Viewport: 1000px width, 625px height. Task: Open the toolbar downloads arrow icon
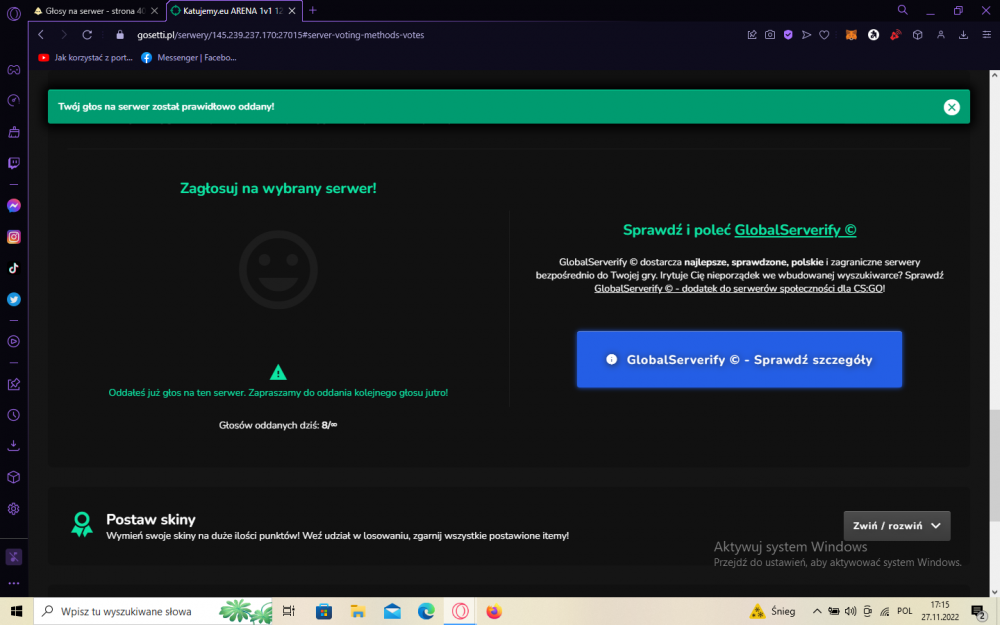[963, 35]
